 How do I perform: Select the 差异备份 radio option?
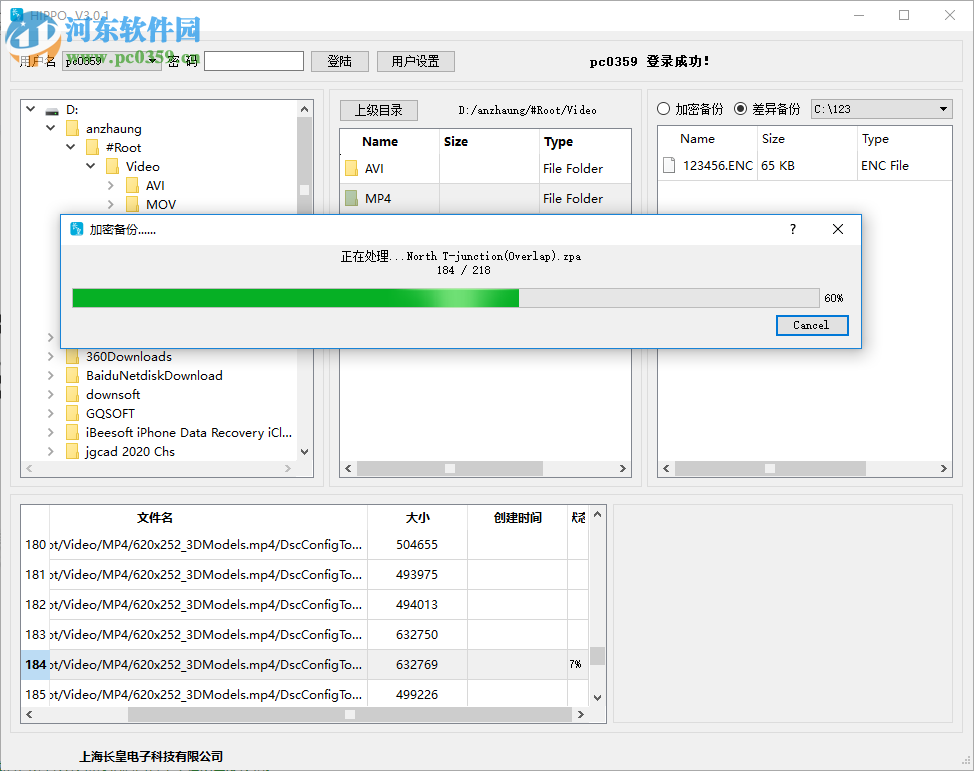point(740,109)
